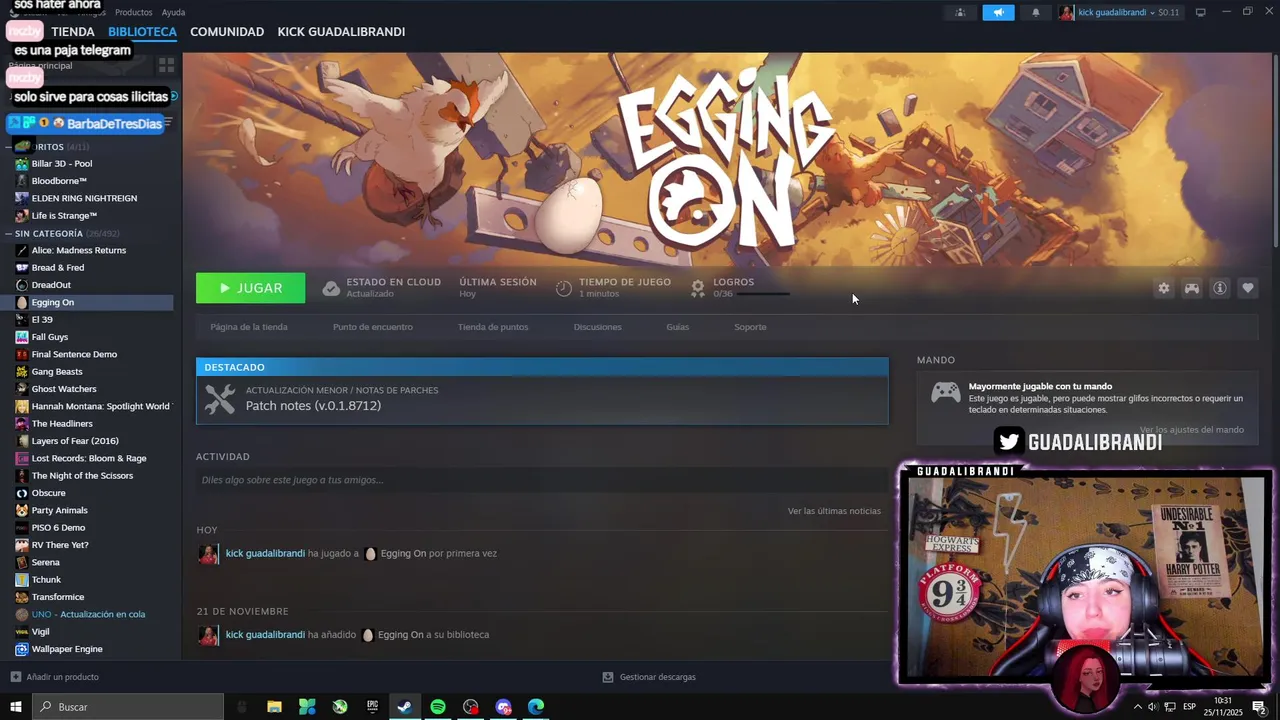Open Gestionar descargas
Viewport: 1280px width, 720px height.
(658, 677)
